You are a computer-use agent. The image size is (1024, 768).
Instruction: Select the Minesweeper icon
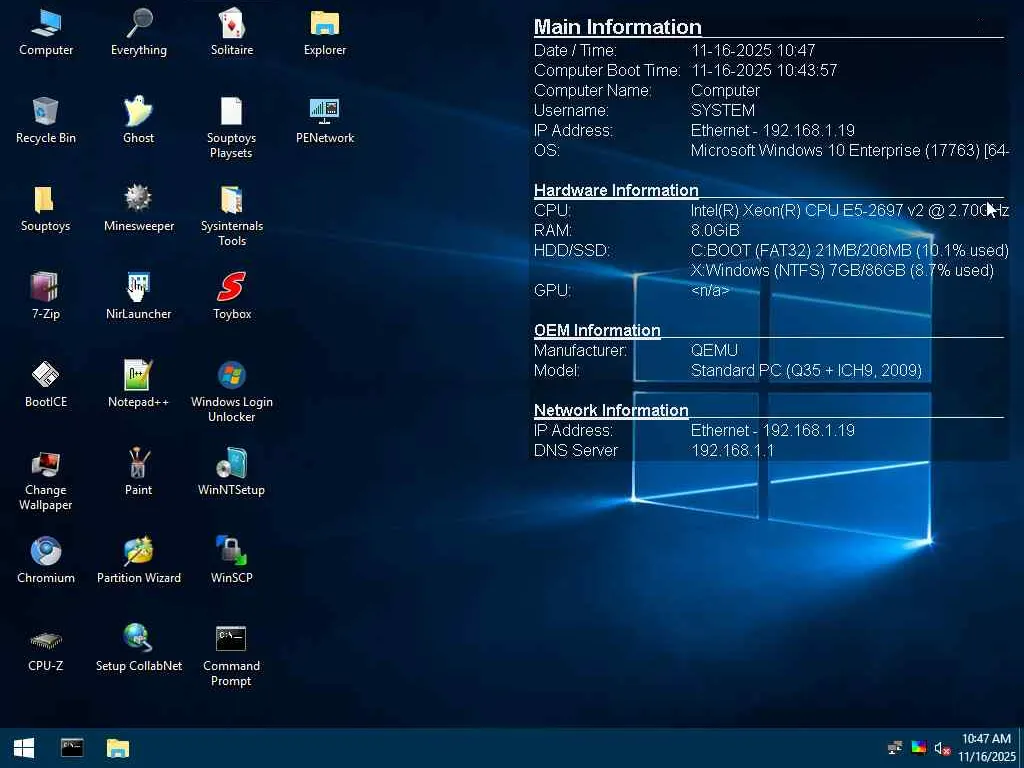tap(138, 209)
